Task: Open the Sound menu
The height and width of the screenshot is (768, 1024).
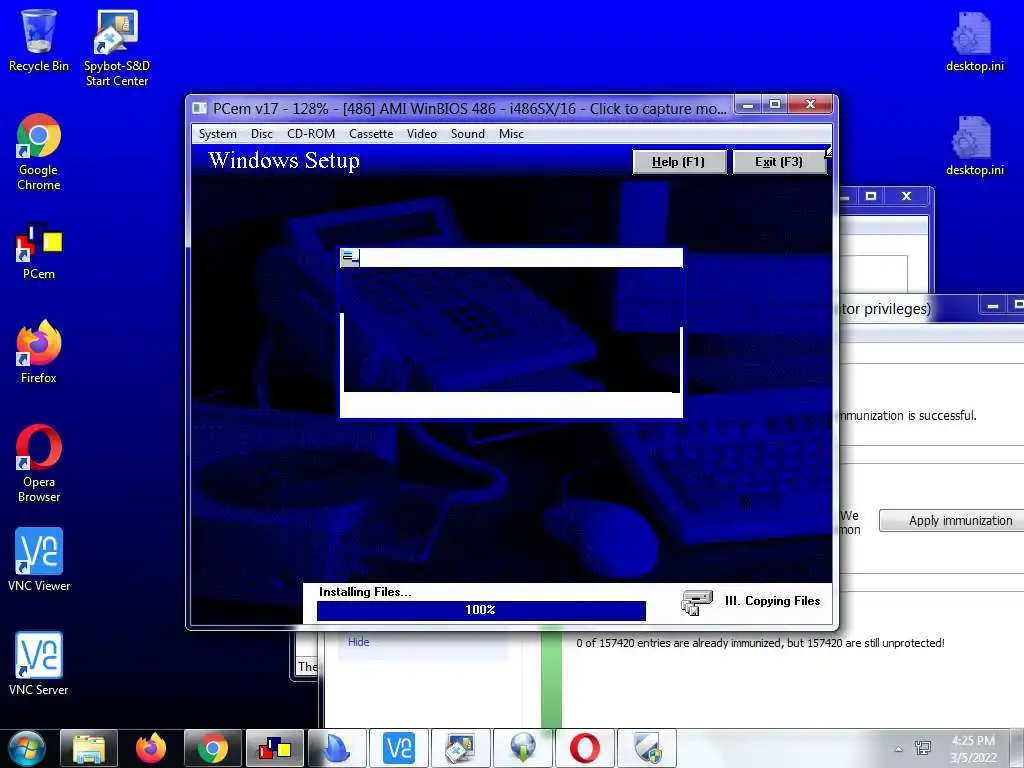Action: (468, 134)
